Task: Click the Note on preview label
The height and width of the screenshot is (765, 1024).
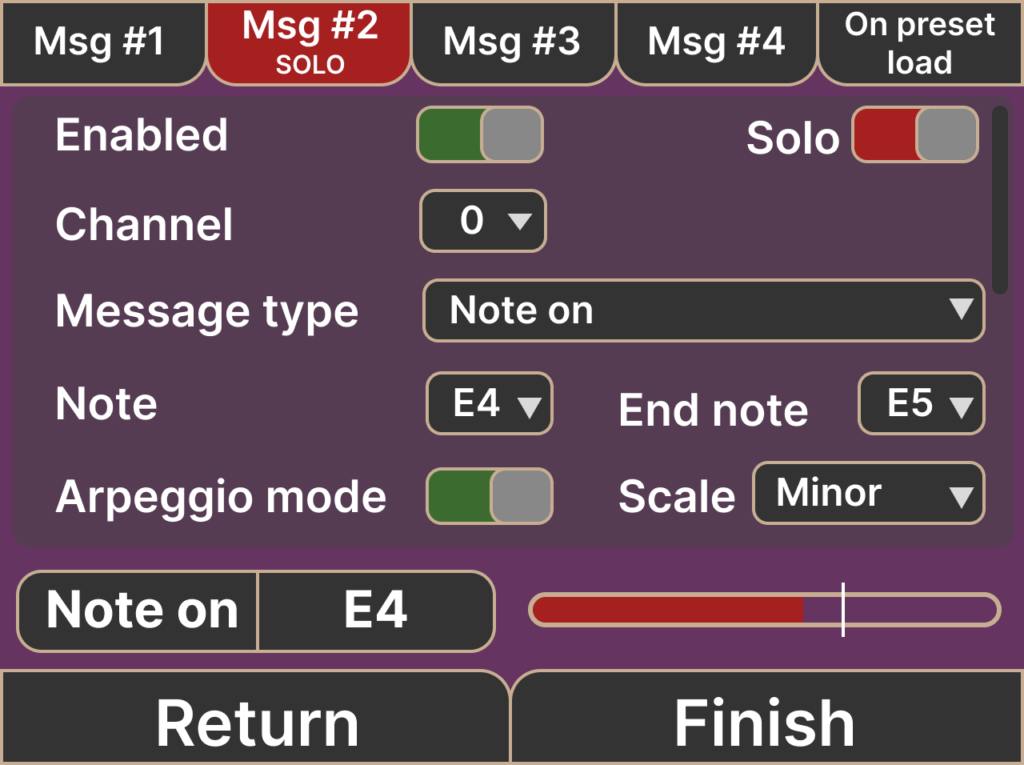Action: 140,611
